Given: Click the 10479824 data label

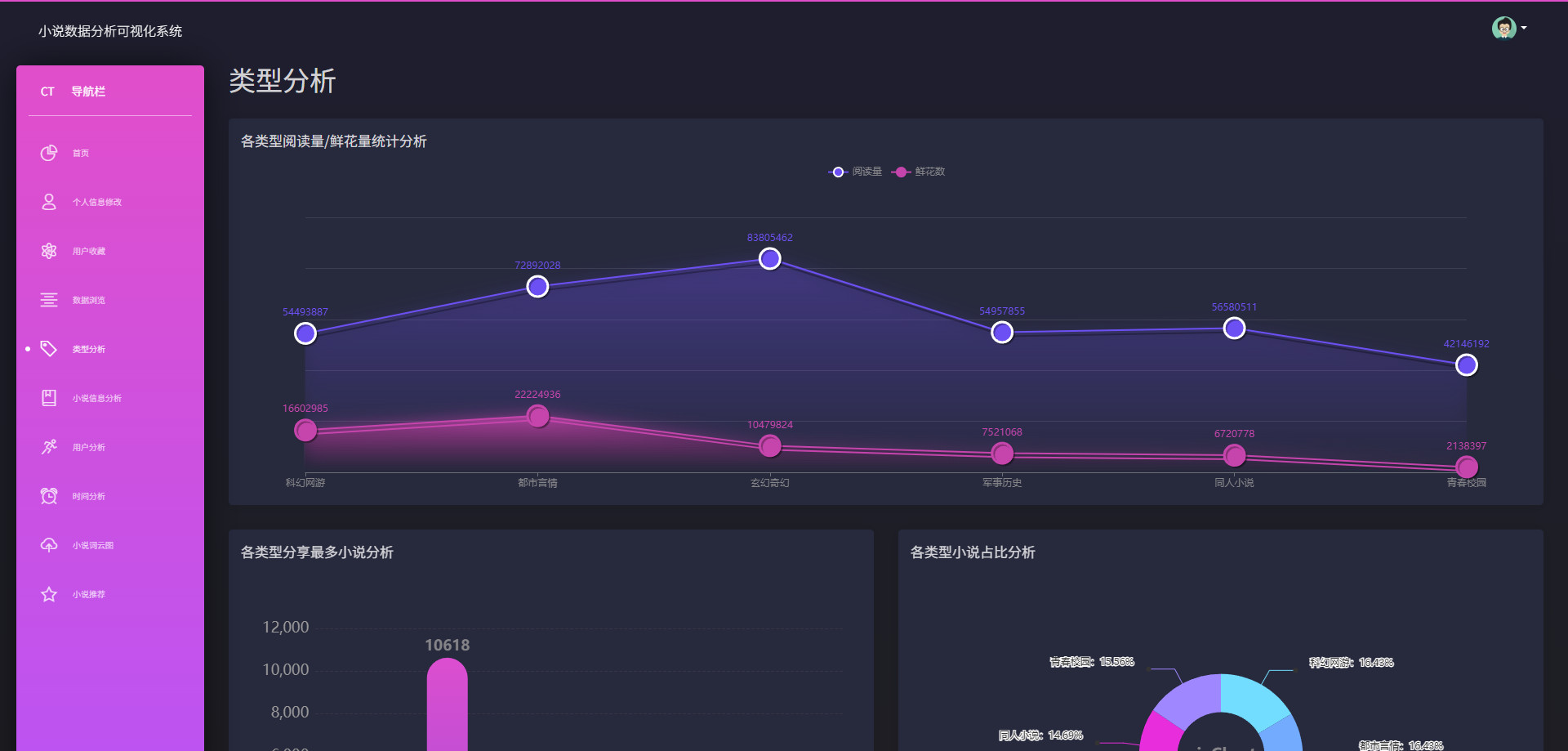Looking at the screenshot, I should [770, 425].
